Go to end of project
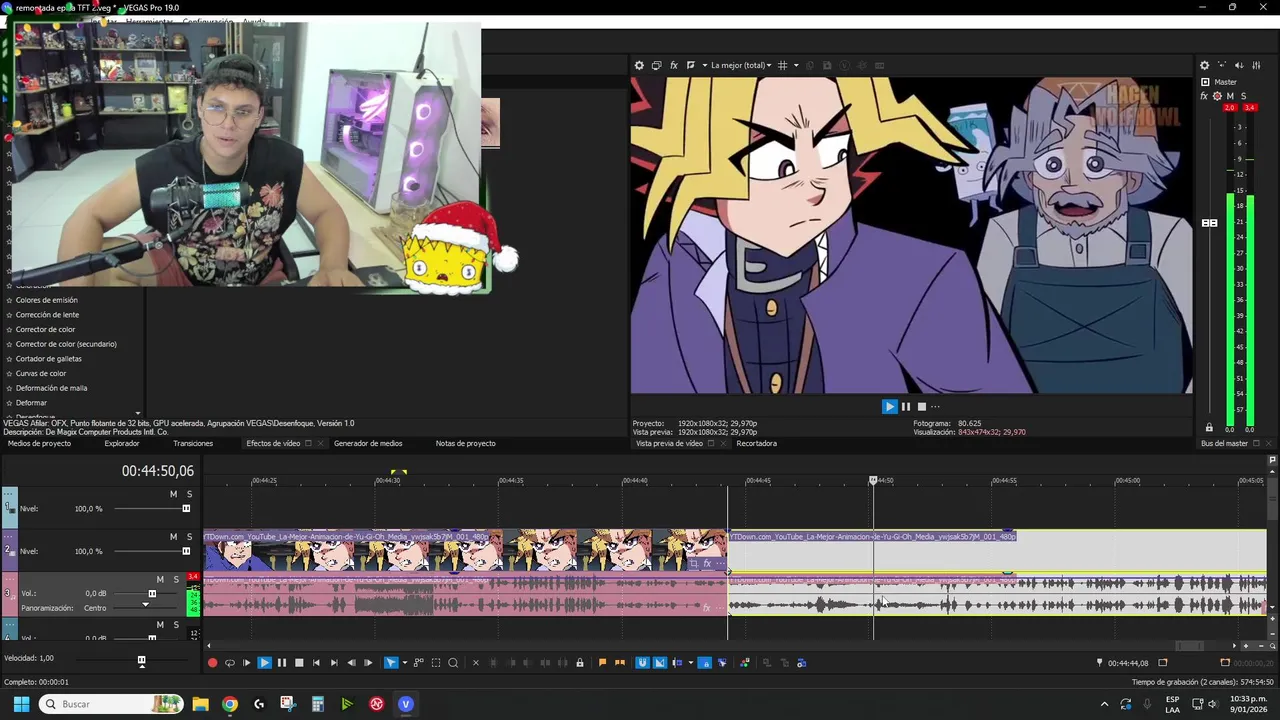1280x720 pixels. click(334, 662)
